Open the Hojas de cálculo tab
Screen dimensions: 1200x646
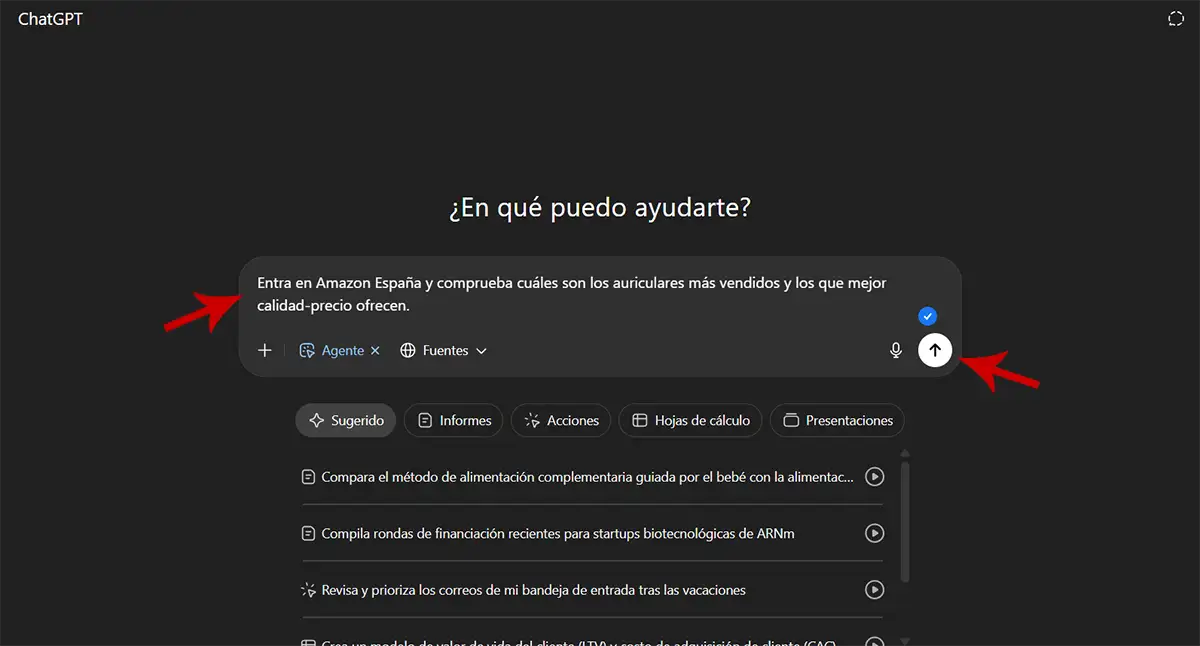[690, 421]
